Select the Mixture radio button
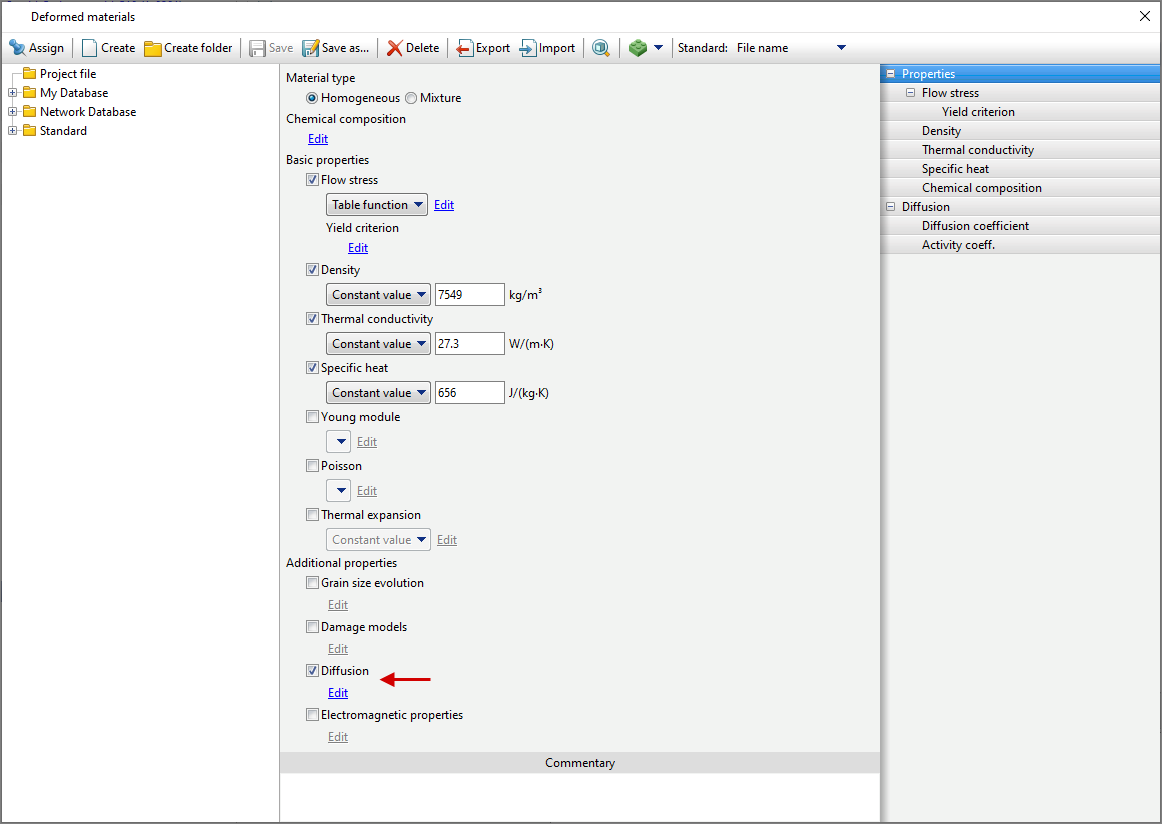Viewport: 1162px width, 824px height. pyautogui.click(x=411, y=98)
